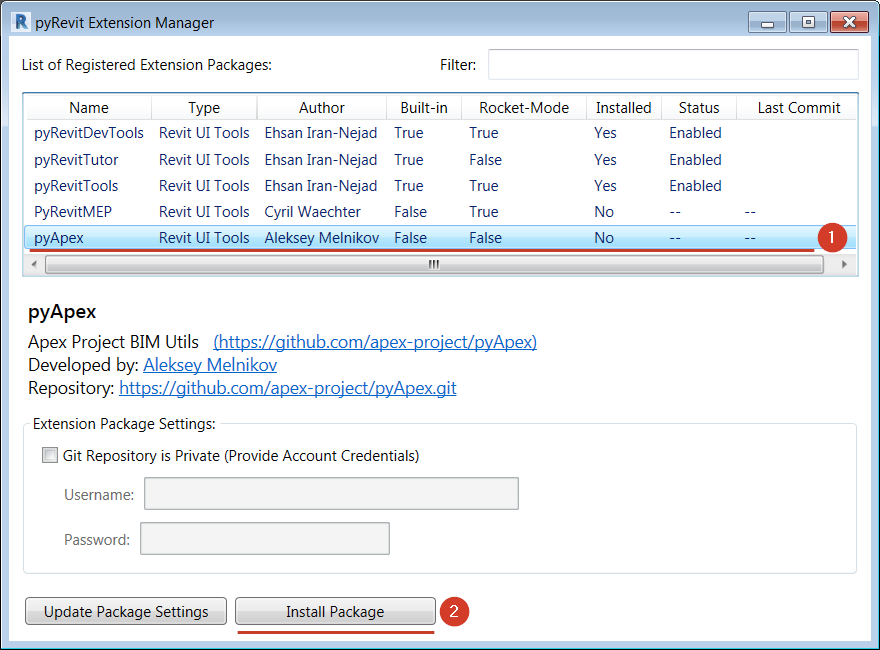880x650 pixels.
Task: Sort by Rocket-Mode column header
Action: [524, 108]
